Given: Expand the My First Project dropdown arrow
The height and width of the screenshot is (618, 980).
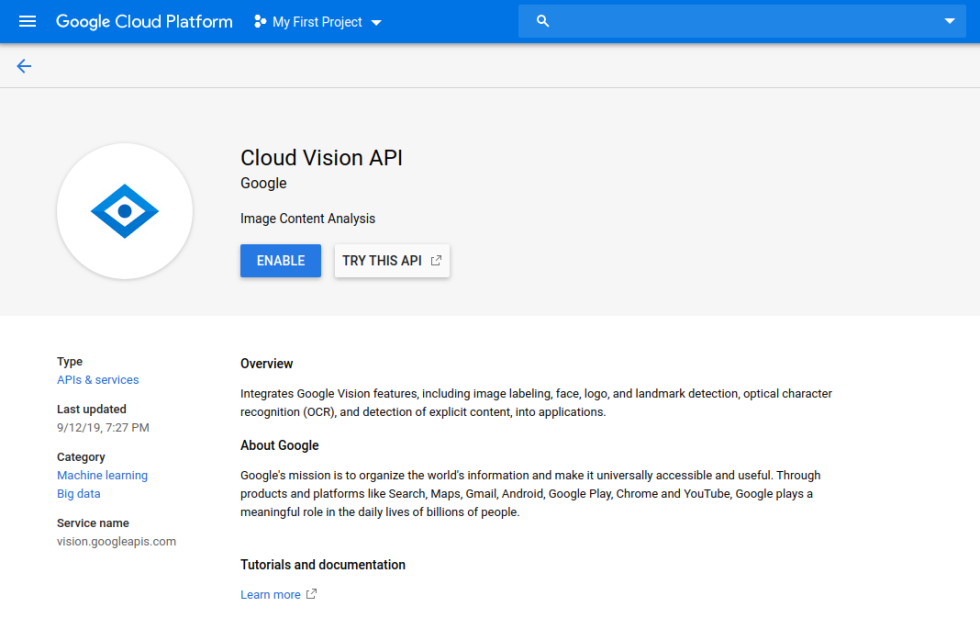Looking at the screenshot, I should (377, 22).
